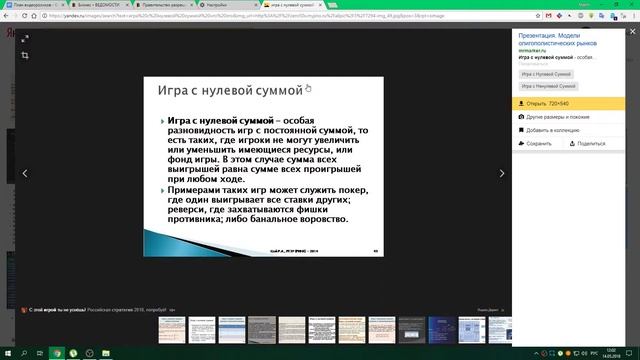Viewport: 640px width, 360px height.
Task: Click the bookmark icon beside 'Добавить в коллекцию'
Action: click(521, 130)
